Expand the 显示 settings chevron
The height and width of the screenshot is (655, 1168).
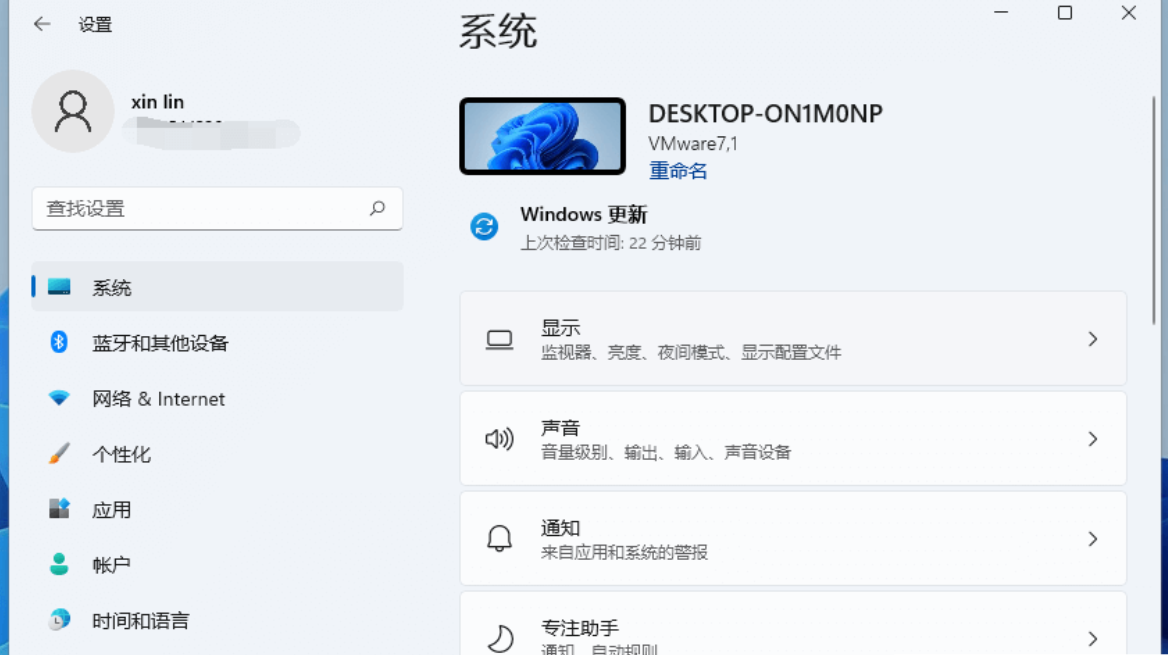click(x=1093, y=339)
